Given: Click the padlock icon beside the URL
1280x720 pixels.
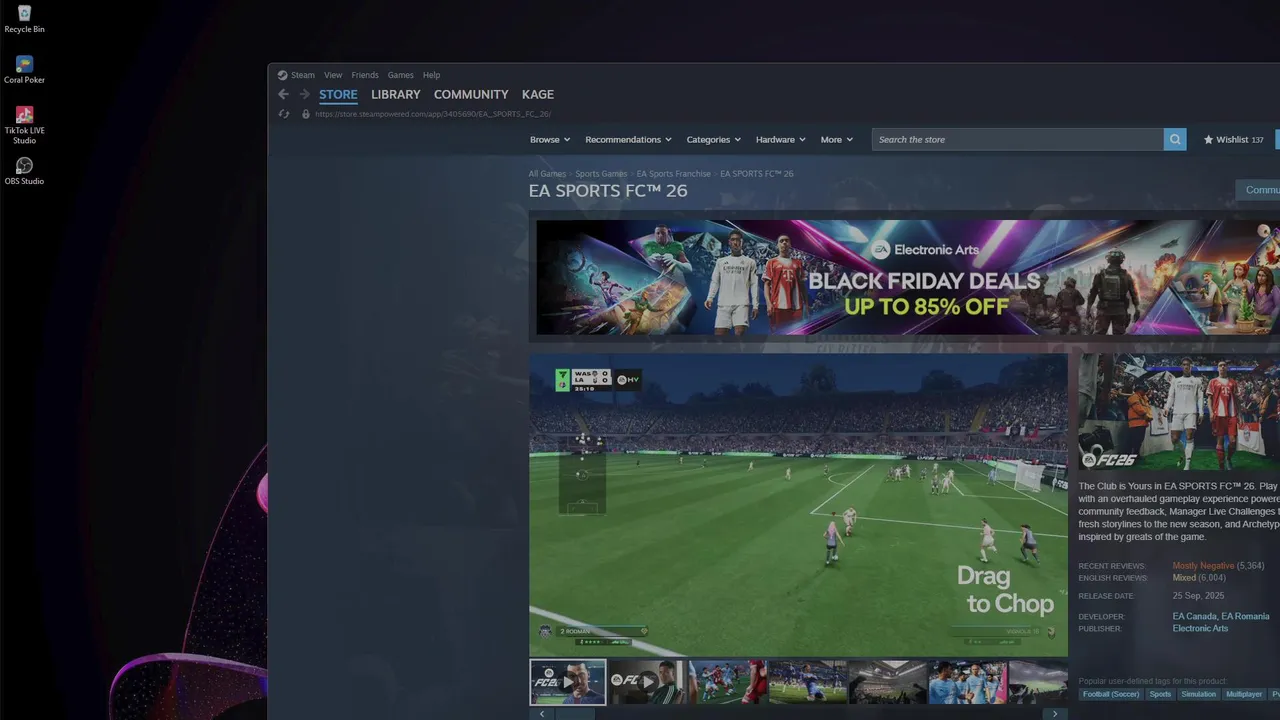Looking at the screenshot, I should pos(306,114).
